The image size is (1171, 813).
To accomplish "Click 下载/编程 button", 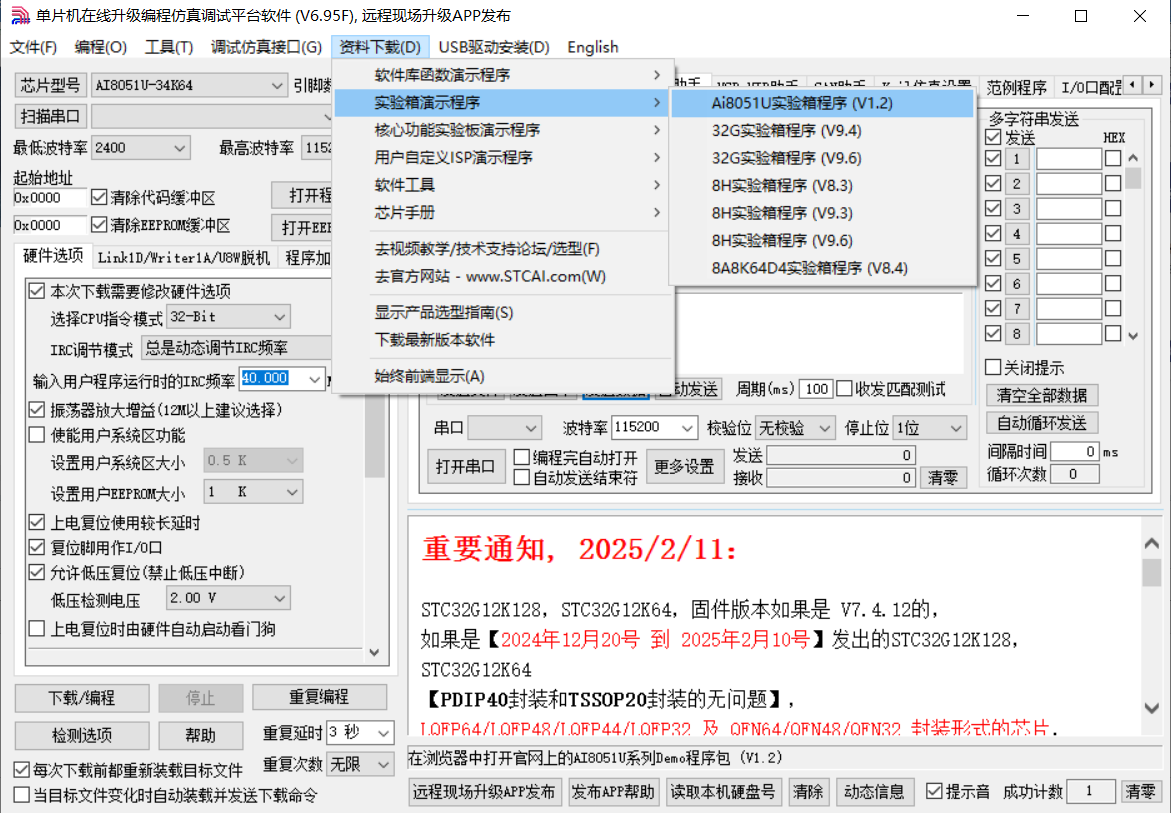I will coord(81,698).
